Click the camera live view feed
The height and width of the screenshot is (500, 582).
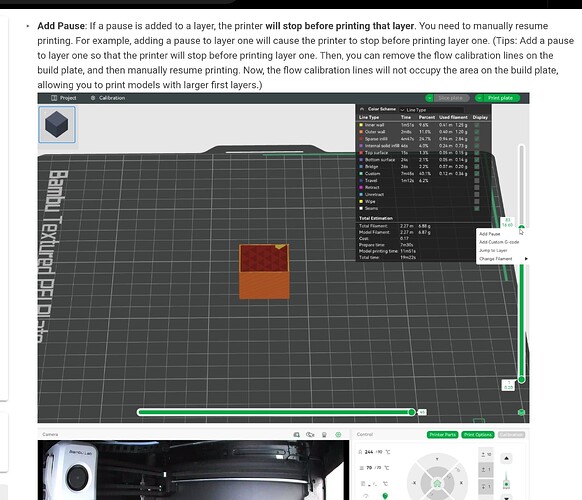coord(193,470)
